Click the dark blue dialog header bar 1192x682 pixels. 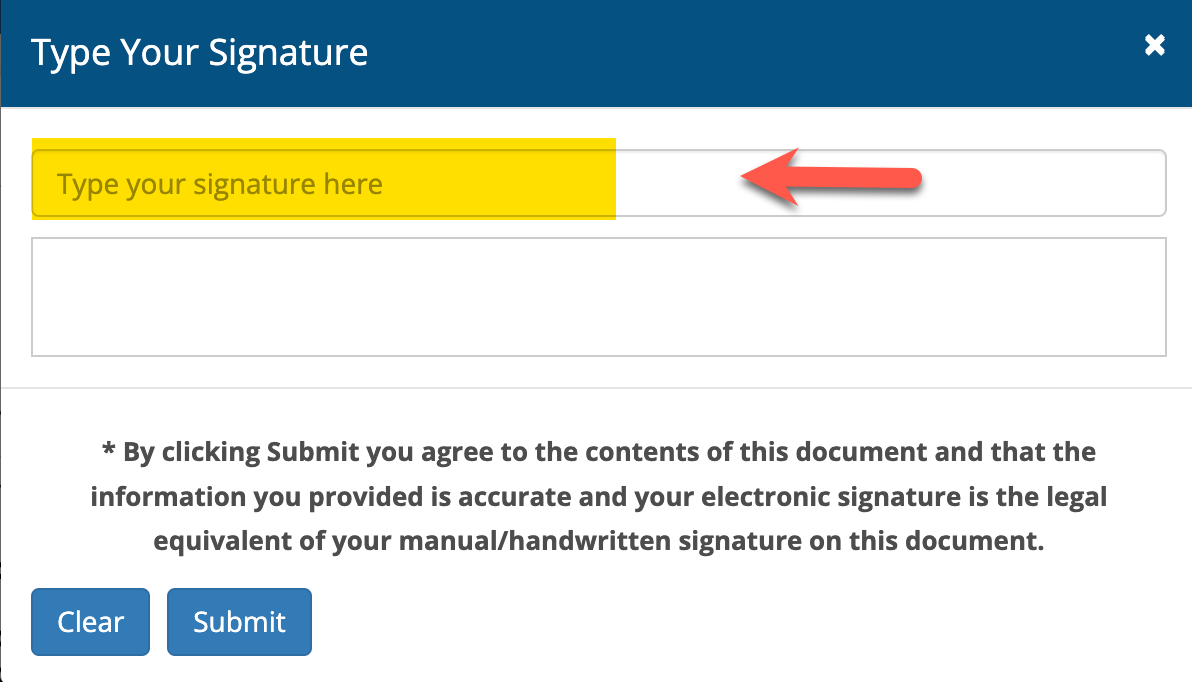[x=700, y=52]
